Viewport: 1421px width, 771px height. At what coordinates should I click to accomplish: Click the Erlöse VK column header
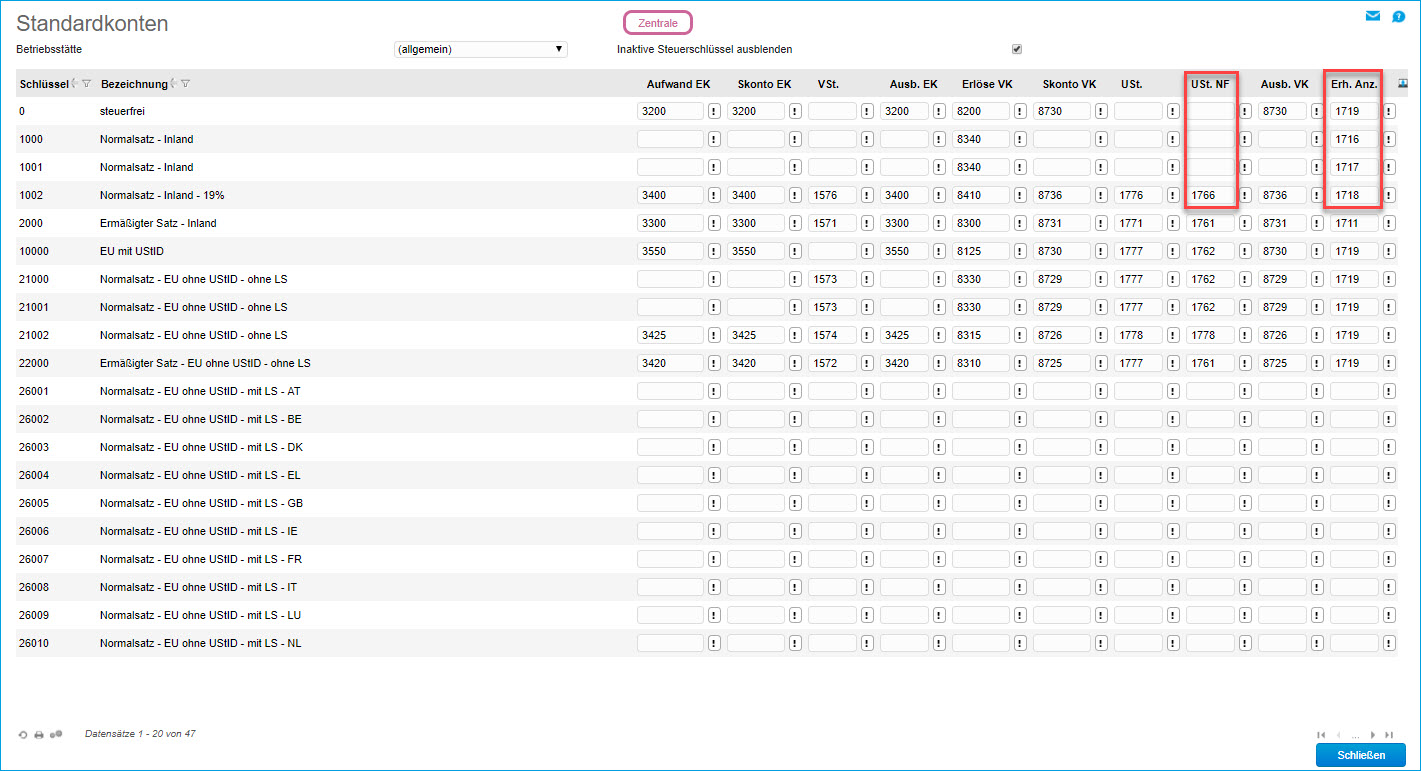click(x=987, y=84)
